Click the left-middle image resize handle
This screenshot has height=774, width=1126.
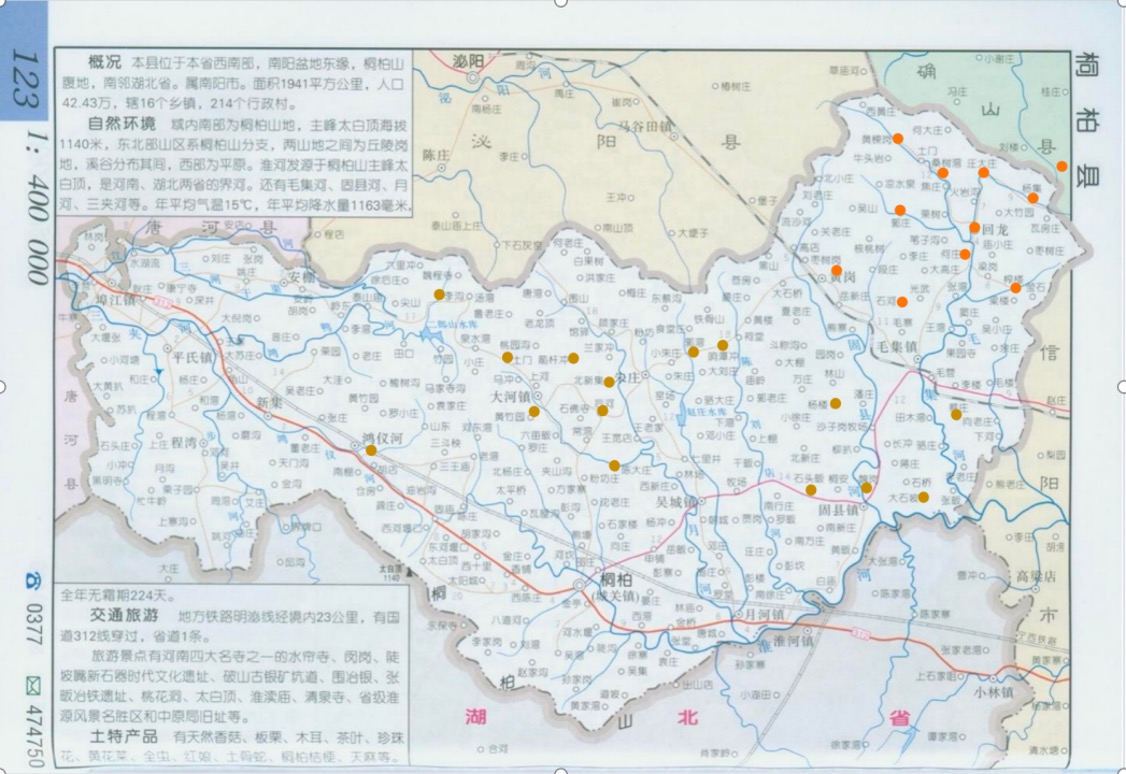3,387
